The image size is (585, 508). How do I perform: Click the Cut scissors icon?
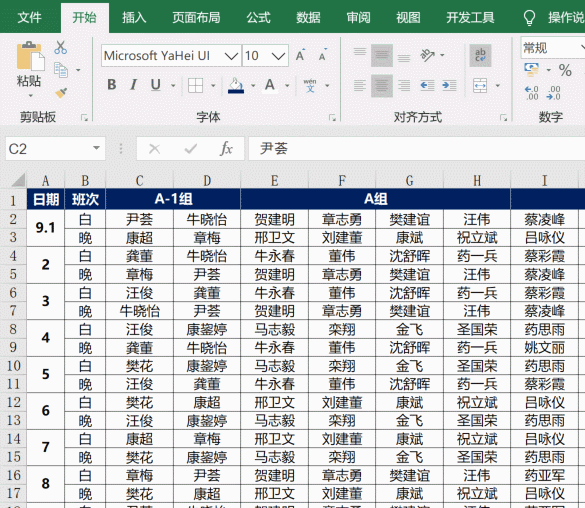point(60,48)
